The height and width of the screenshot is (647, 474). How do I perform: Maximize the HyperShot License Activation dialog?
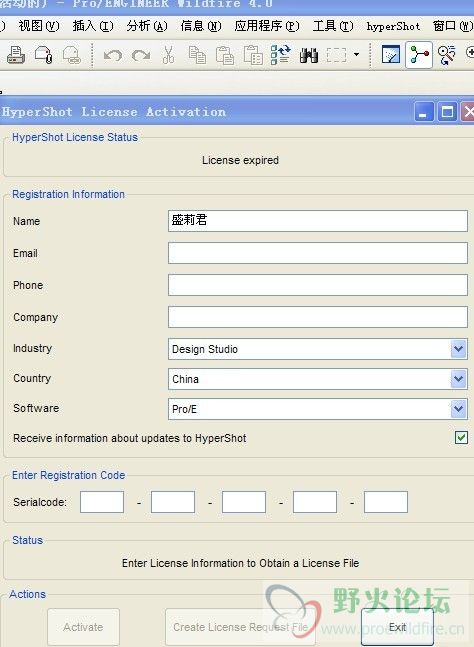coord(448,112)
